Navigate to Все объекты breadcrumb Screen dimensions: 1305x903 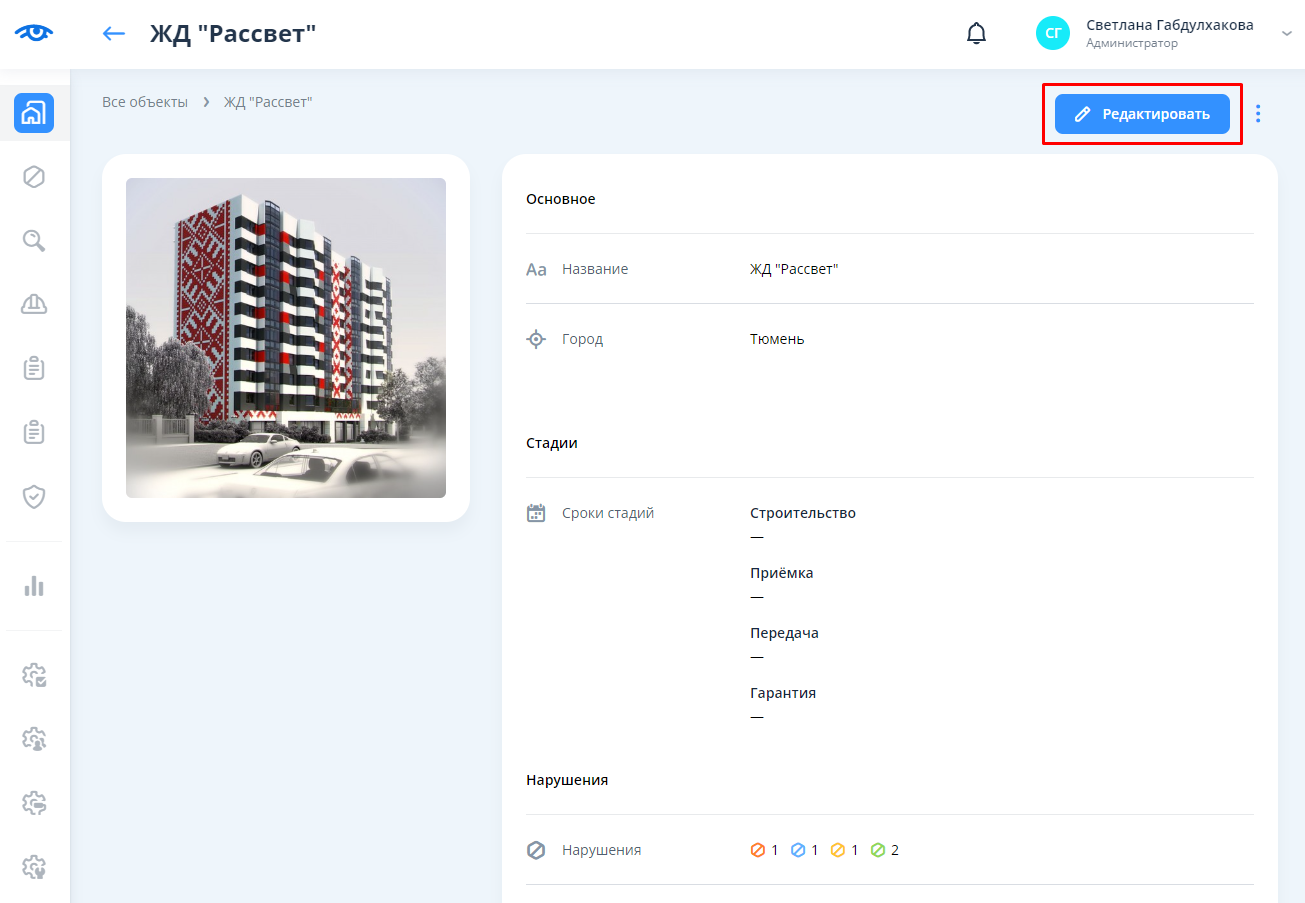tap(145, 102)
